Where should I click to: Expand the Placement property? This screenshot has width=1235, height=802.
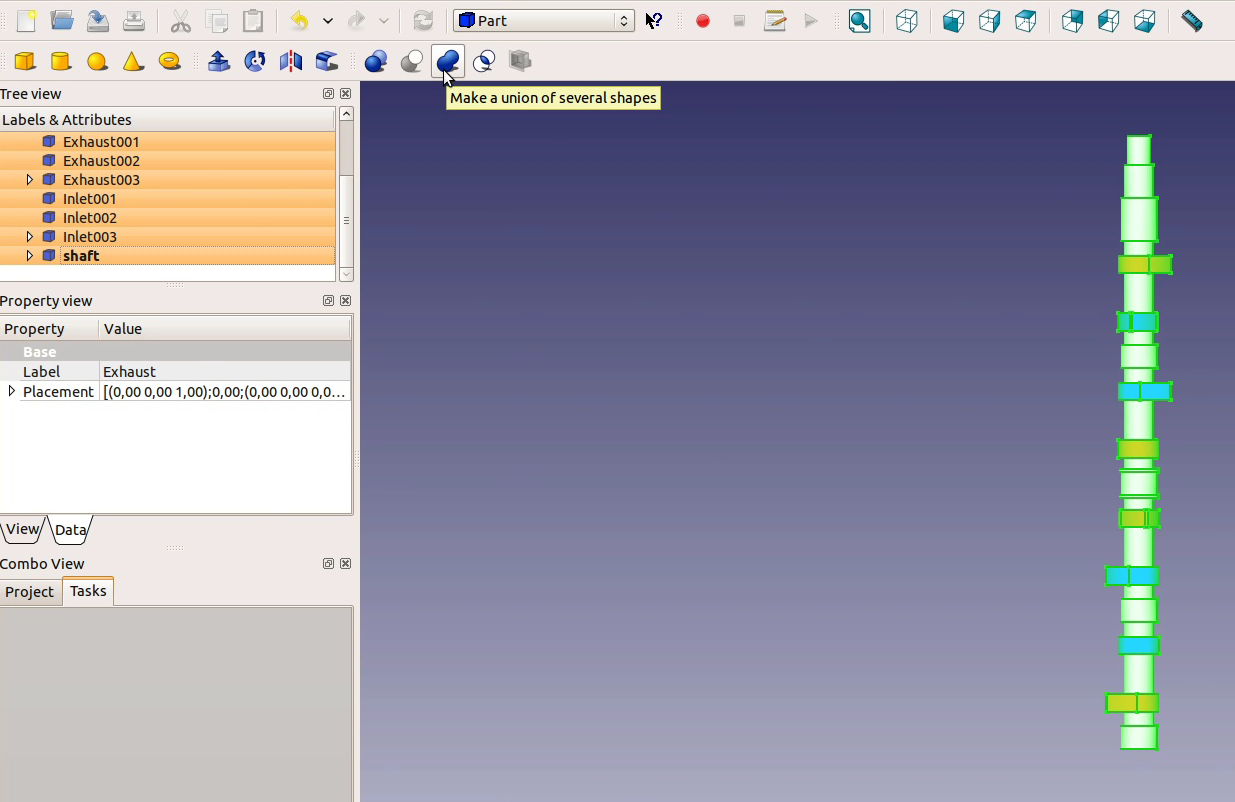coord(11,391)
